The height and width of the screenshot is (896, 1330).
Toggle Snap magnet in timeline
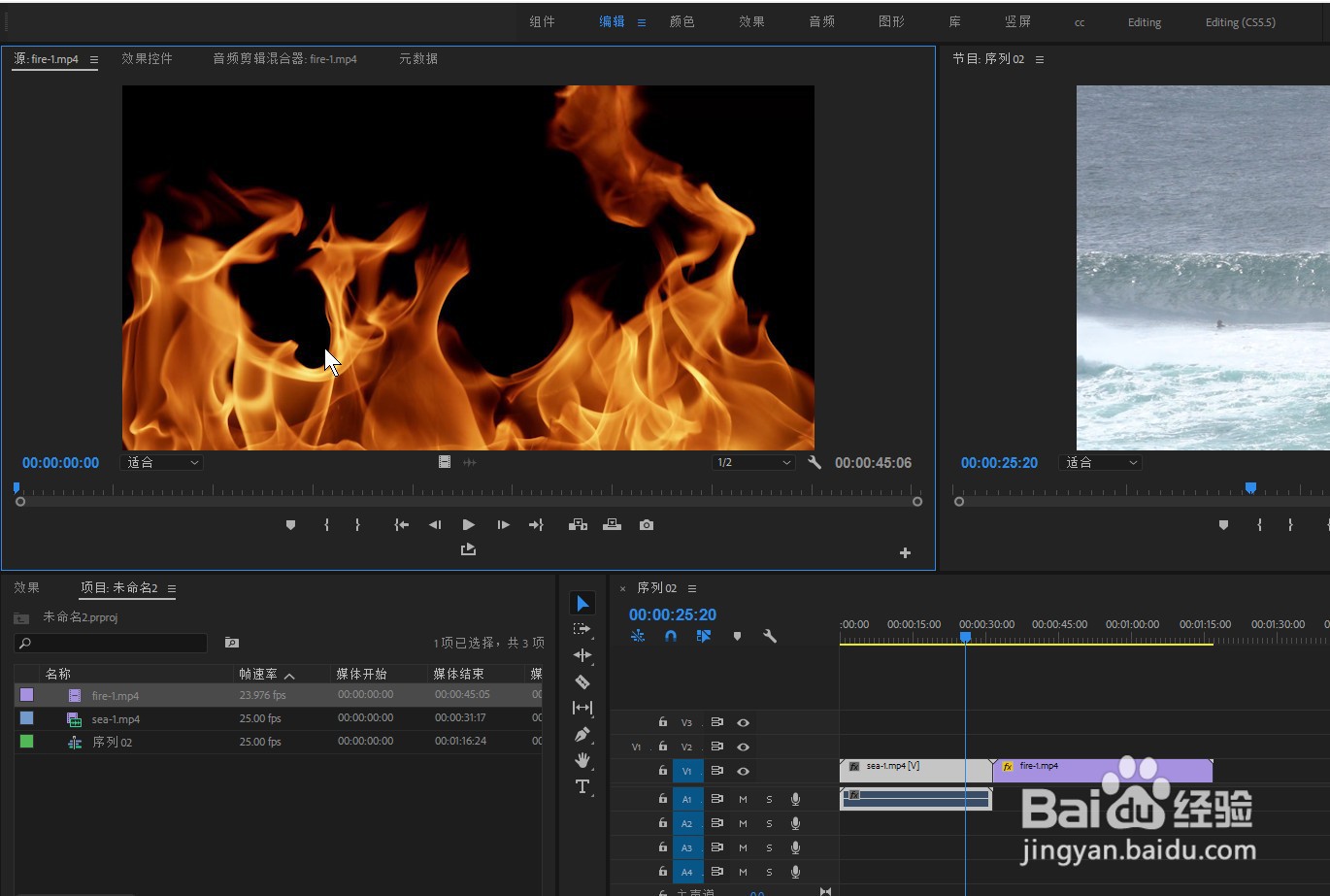coord(670,637)
